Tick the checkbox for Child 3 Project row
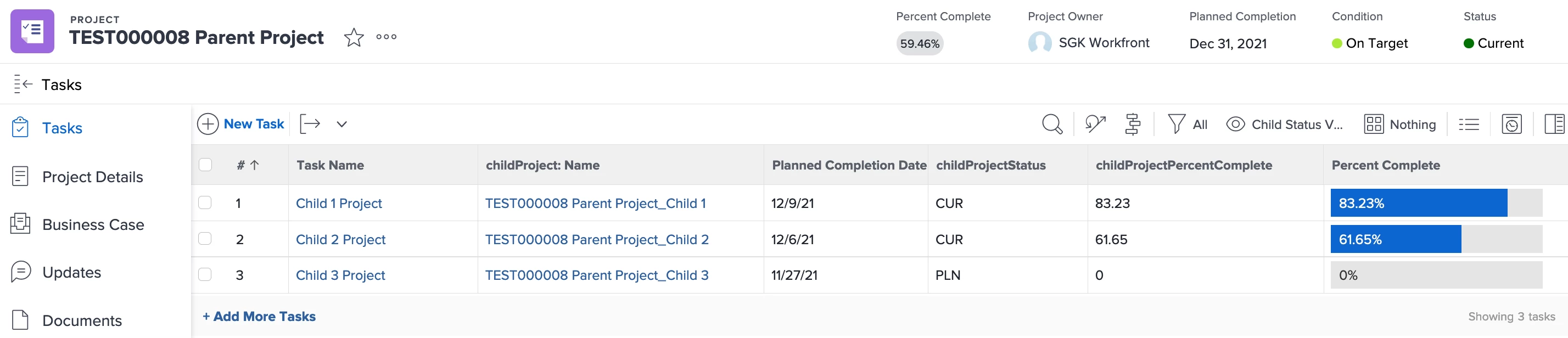 [x=205, y=275]
